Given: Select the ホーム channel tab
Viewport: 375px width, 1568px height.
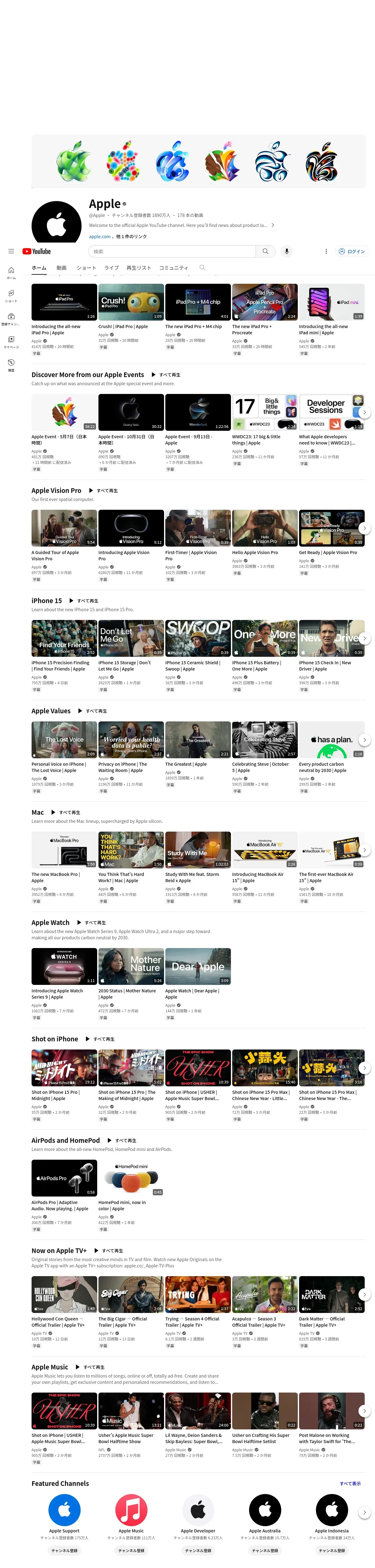Looking at the screenshot, I should coord(39,268).
